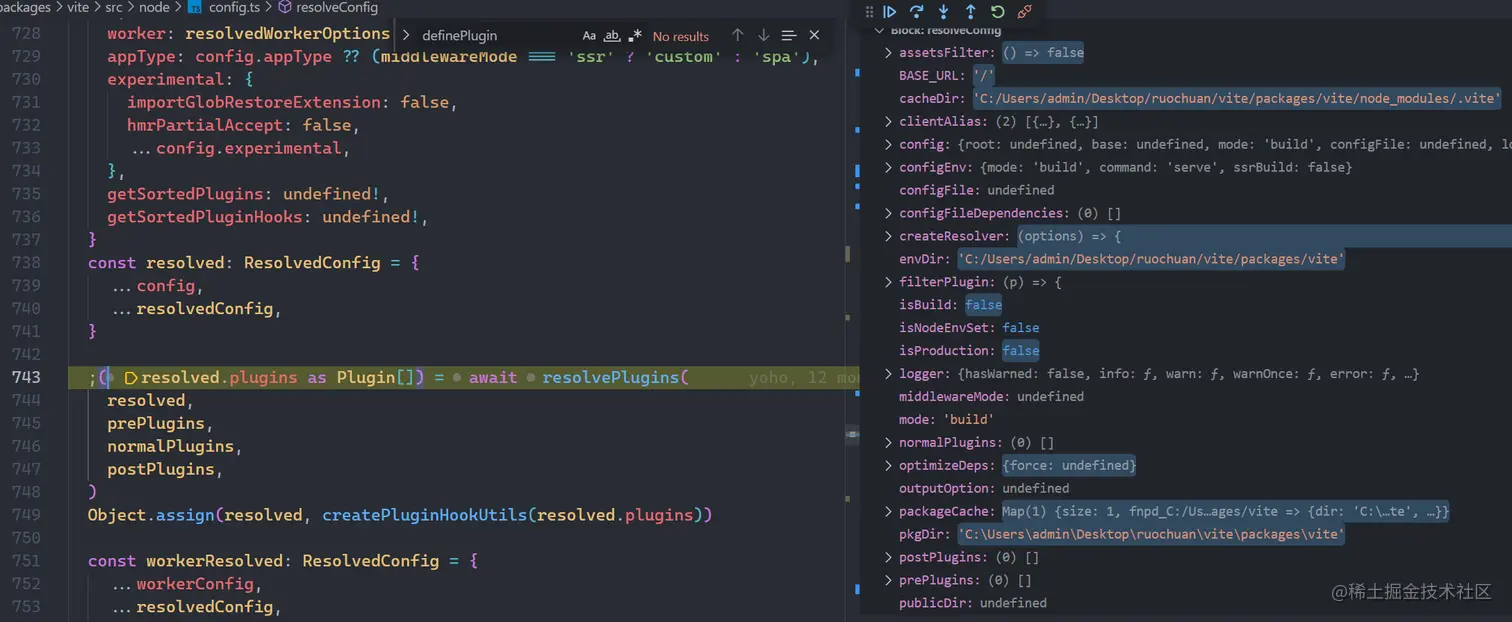This screenshot has height=622, width=1512.
Task: Click 'getSortedPluginHooks' on line 736
Action: (x=205, y=217)
